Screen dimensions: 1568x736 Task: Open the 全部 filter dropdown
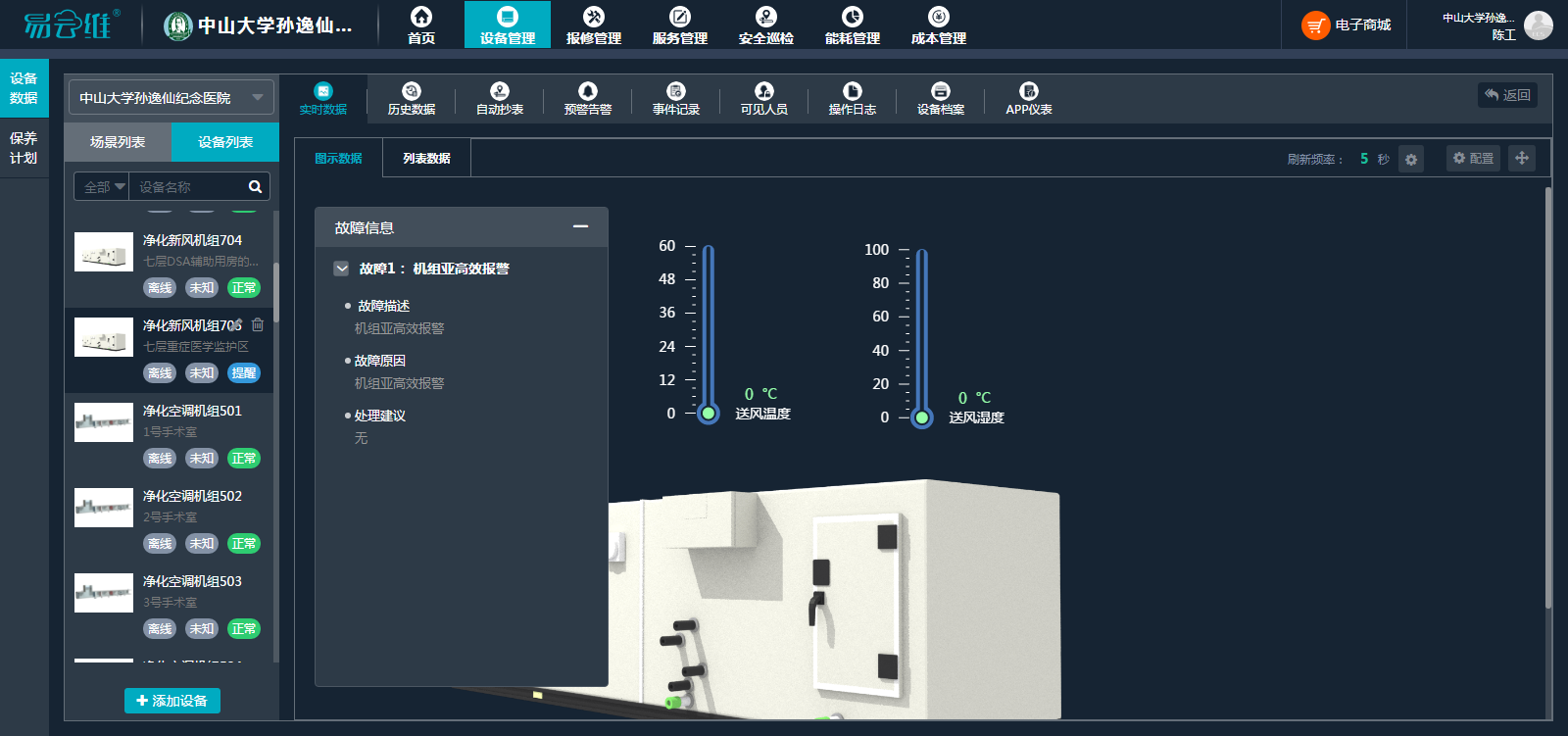(103, 186)
